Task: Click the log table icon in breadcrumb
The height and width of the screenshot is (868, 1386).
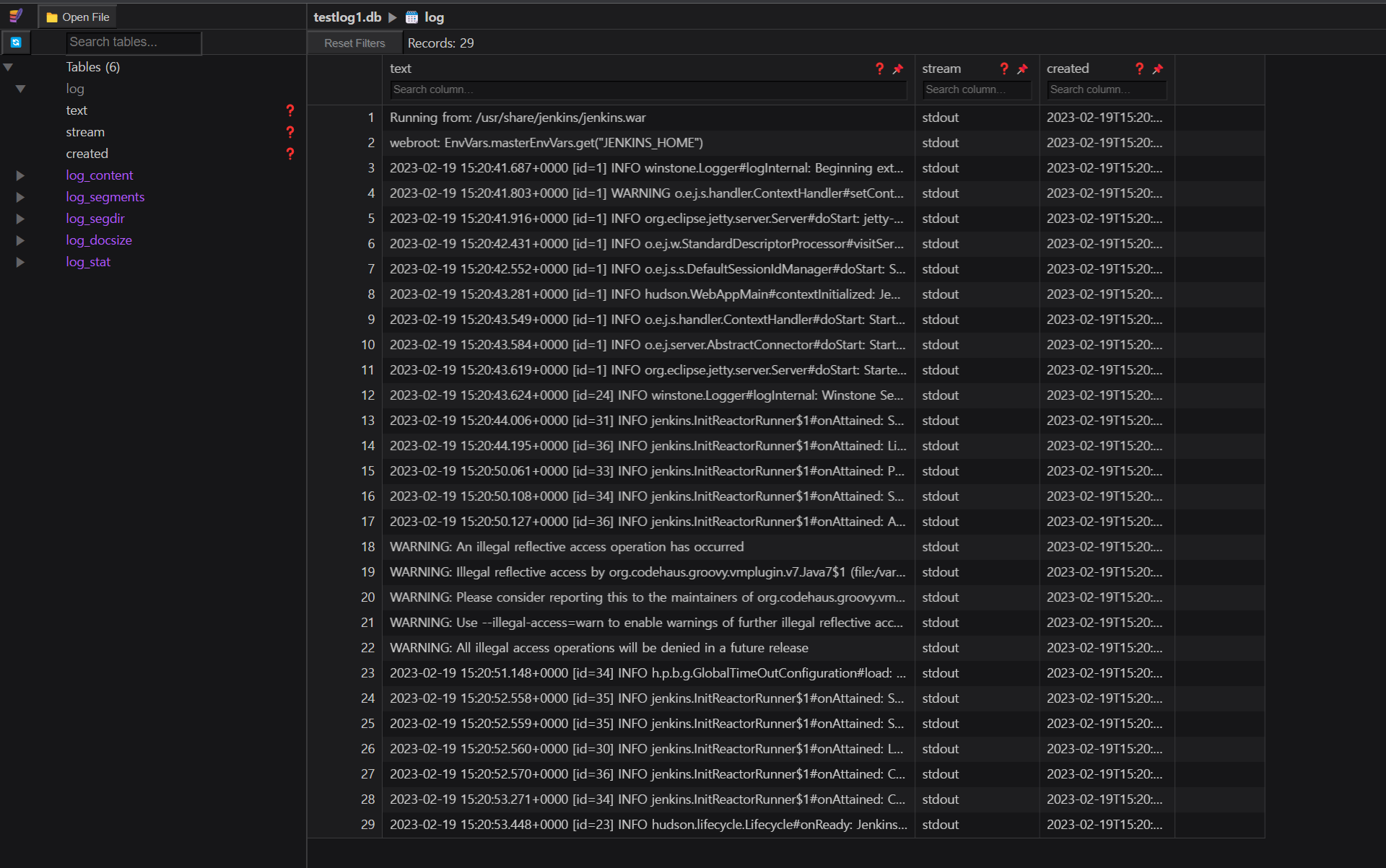Action: coord(412,17)
